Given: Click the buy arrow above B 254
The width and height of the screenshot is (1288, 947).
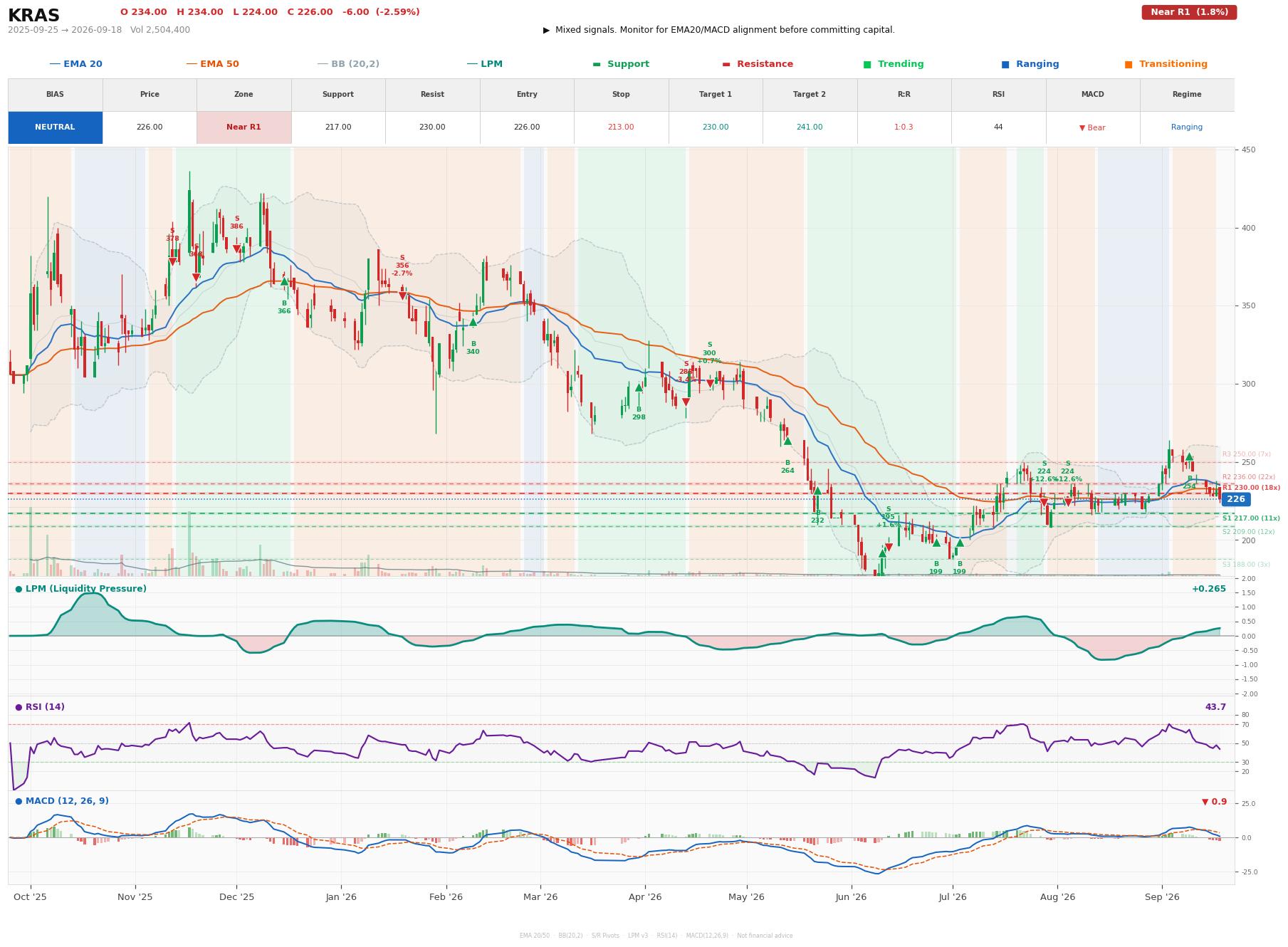Looking at the screenshot, I should (x=1189, y=456).
